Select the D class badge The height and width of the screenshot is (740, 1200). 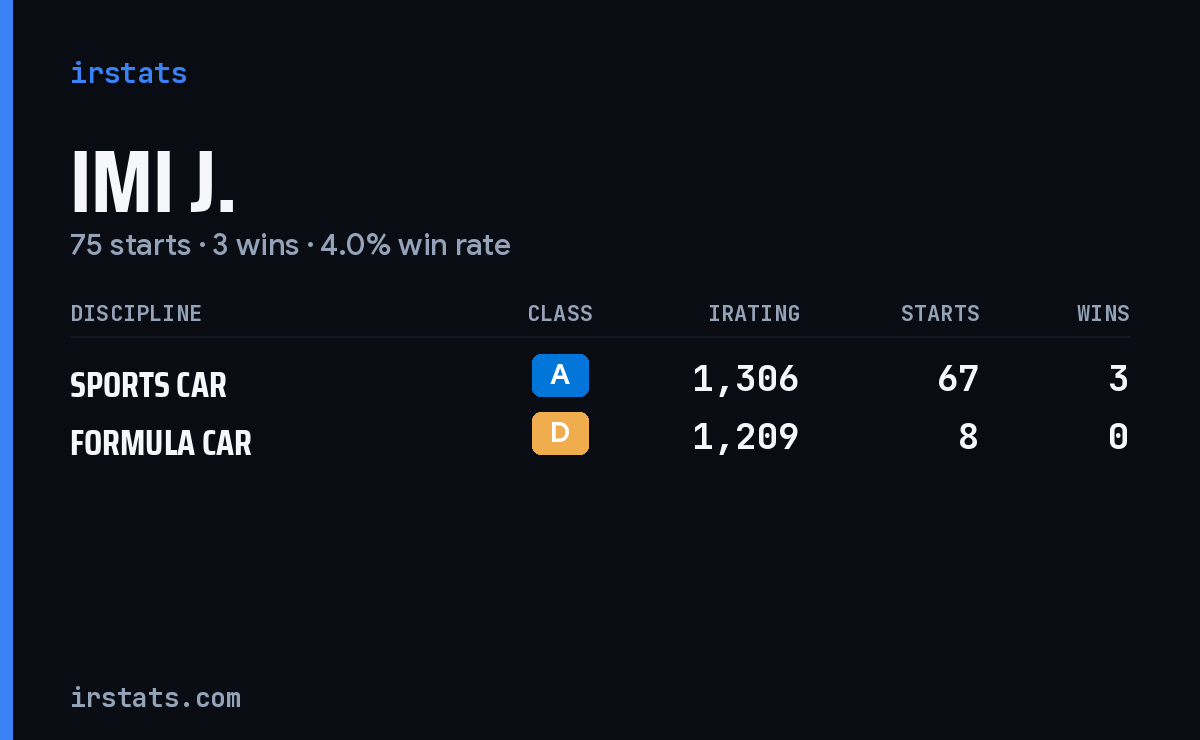click(560, 433)
